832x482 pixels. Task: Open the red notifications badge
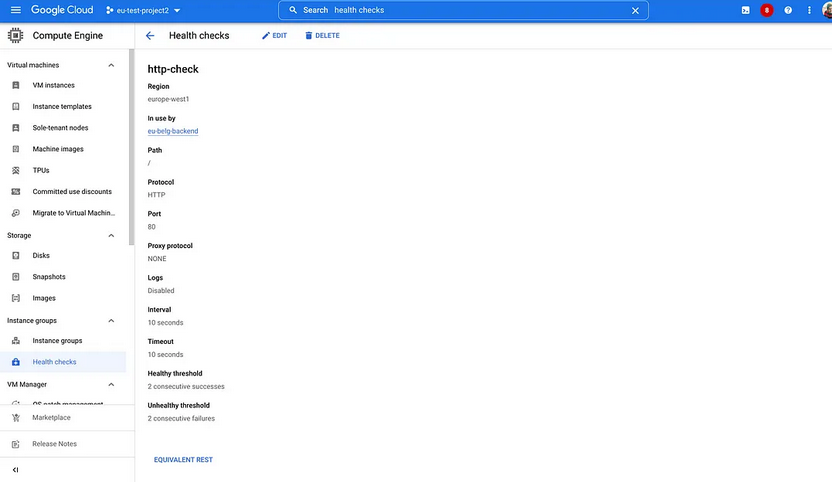pyautogui.click(x=767, y=10)
